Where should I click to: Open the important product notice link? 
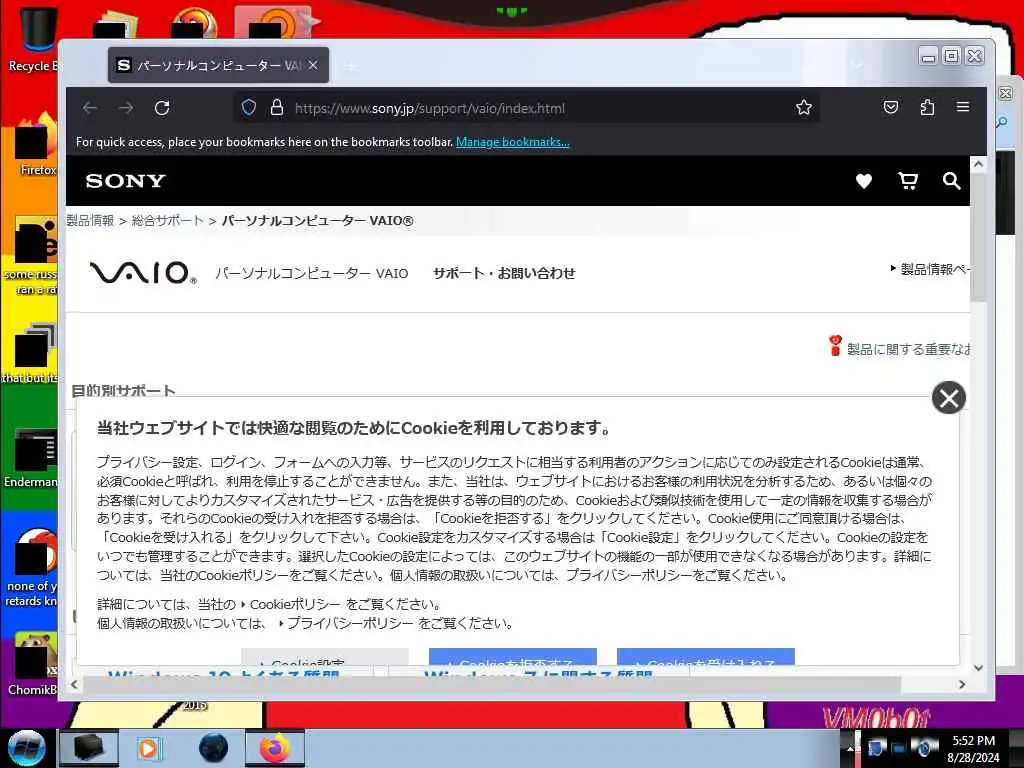900,349
